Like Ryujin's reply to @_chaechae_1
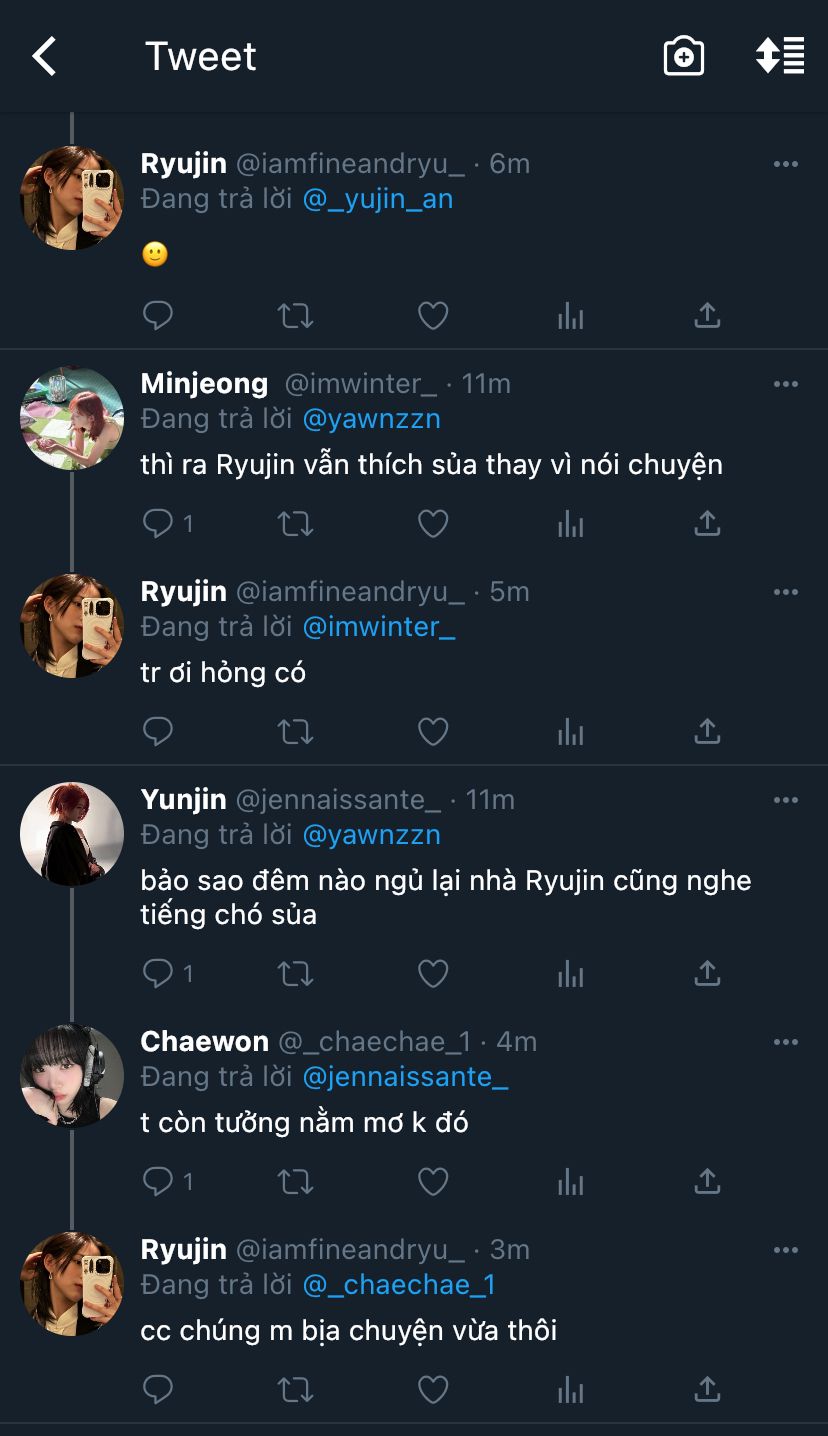The image size is (828, 1436). 432,1390
